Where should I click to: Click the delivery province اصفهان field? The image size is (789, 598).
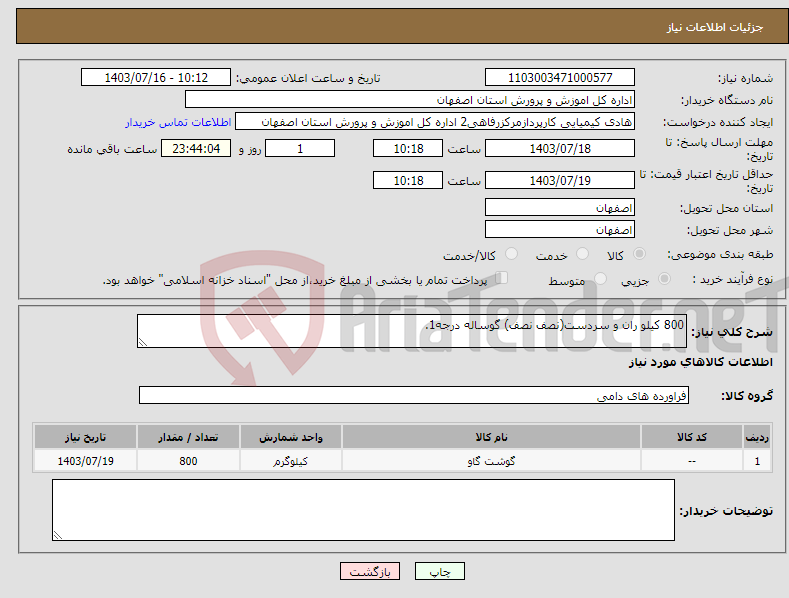coord(560,207)
